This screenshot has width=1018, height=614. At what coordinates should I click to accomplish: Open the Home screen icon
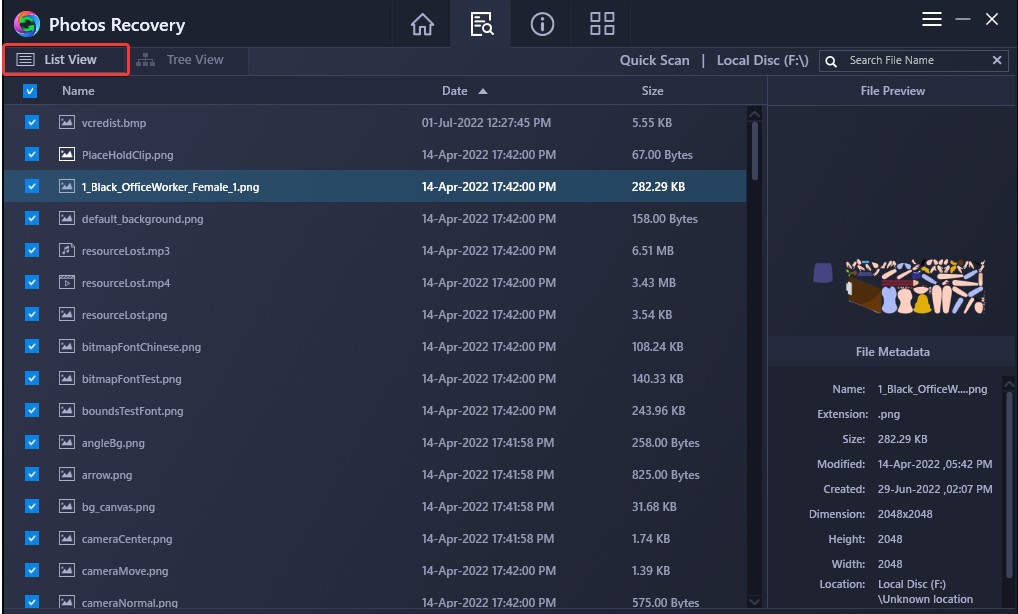[x=421, y=24]
